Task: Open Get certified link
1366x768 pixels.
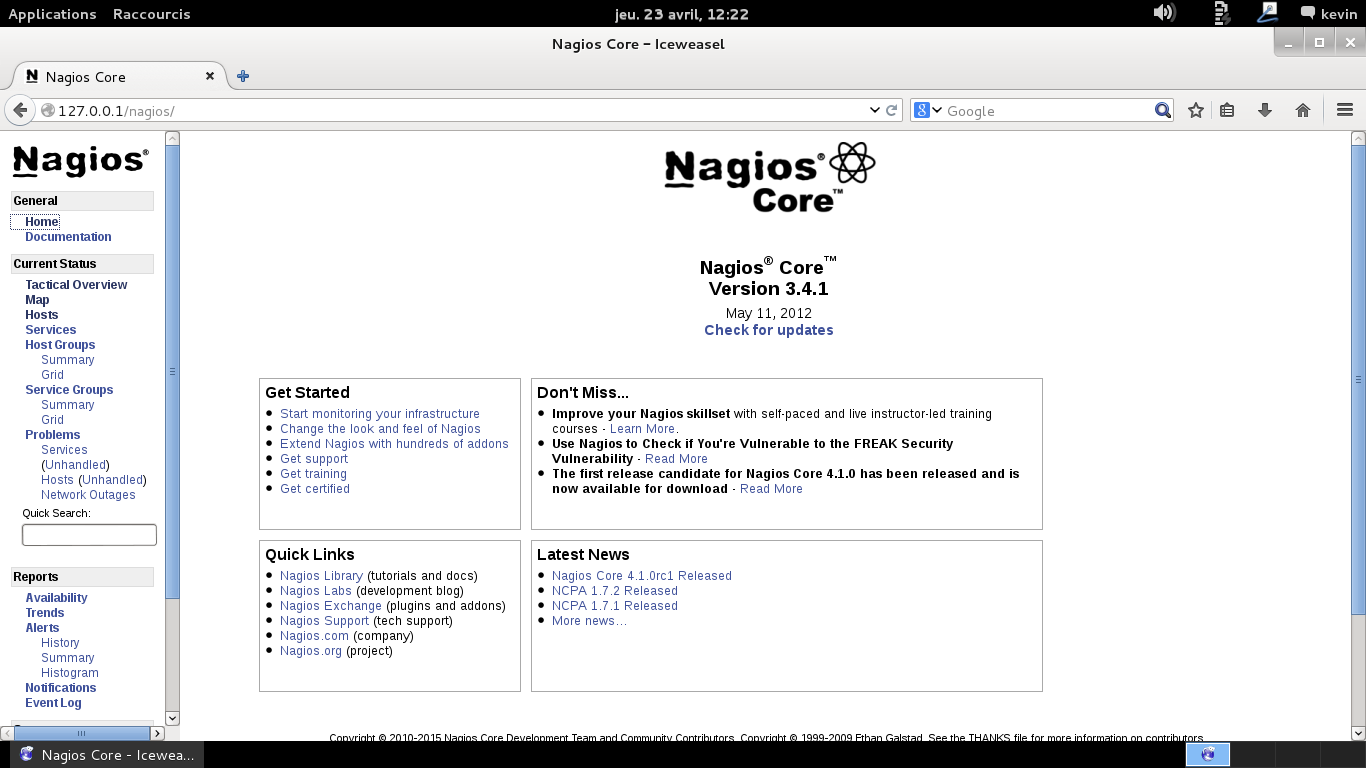Action: (315, 489)
